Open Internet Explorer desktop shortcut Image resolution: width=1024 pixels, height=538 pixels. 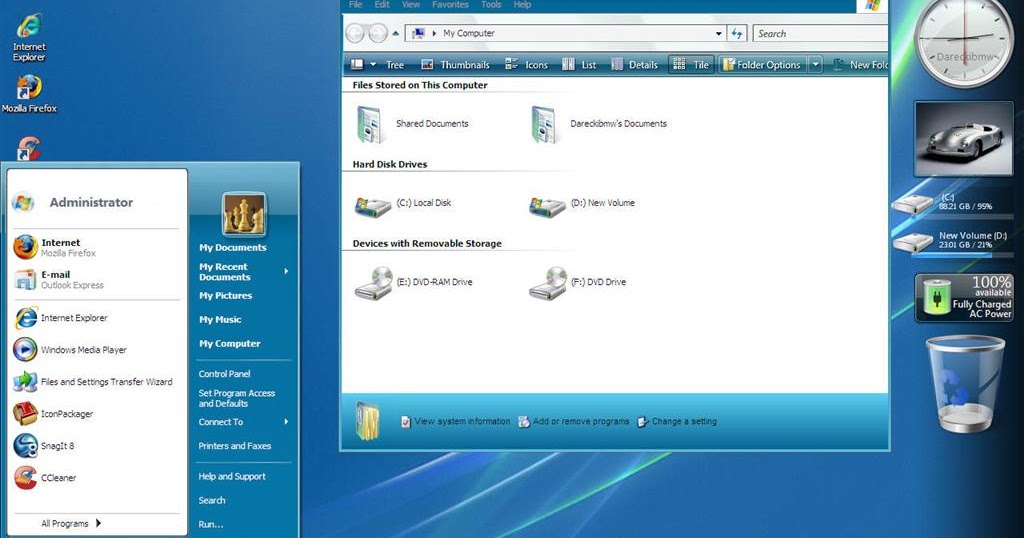tap(29, 38)
